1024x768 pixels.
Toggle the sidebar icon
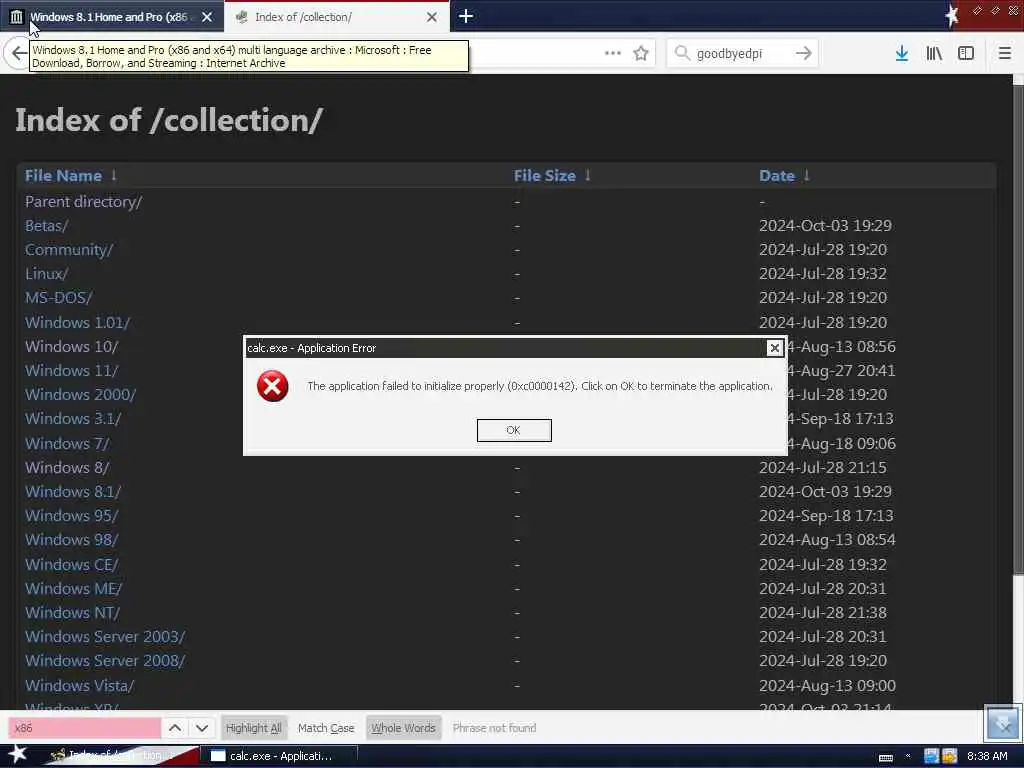click(966, 53)
